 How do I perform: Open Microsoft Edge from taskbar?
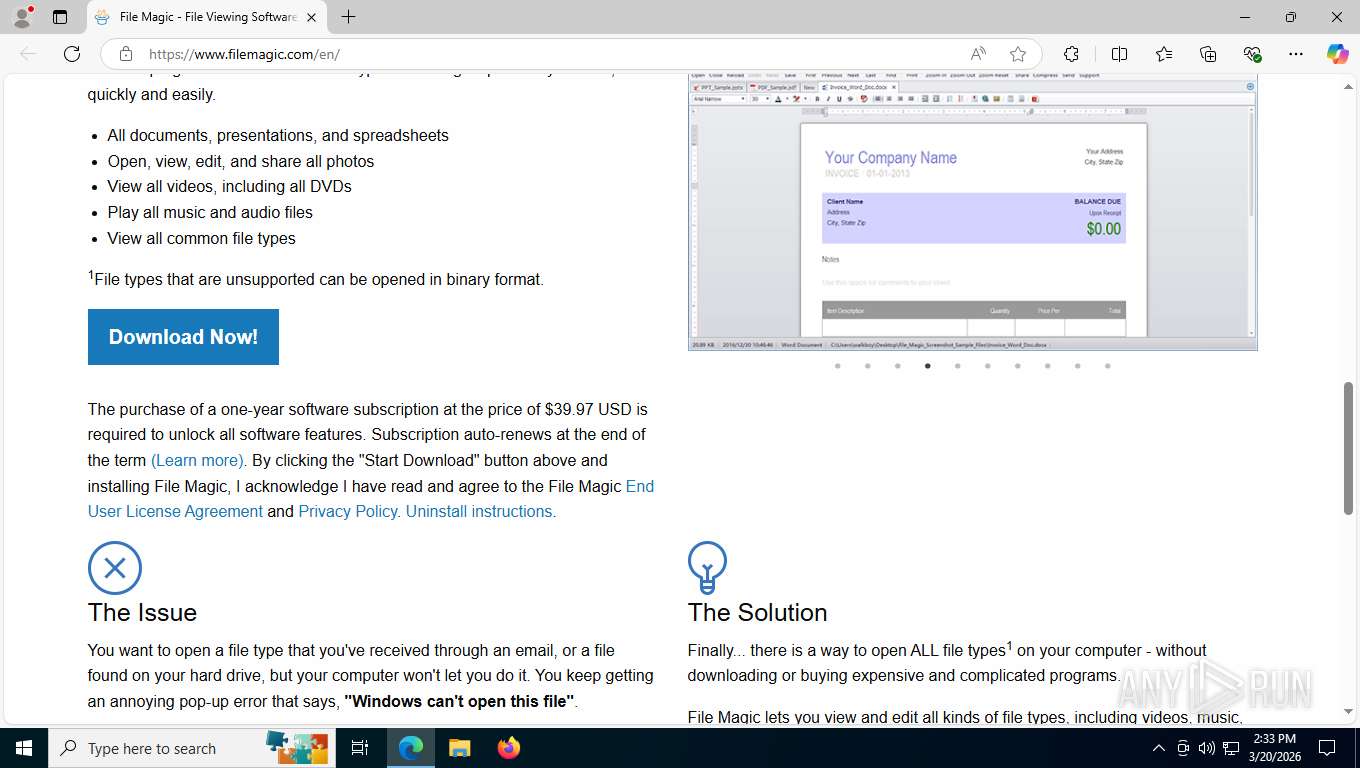coord(411,748)
